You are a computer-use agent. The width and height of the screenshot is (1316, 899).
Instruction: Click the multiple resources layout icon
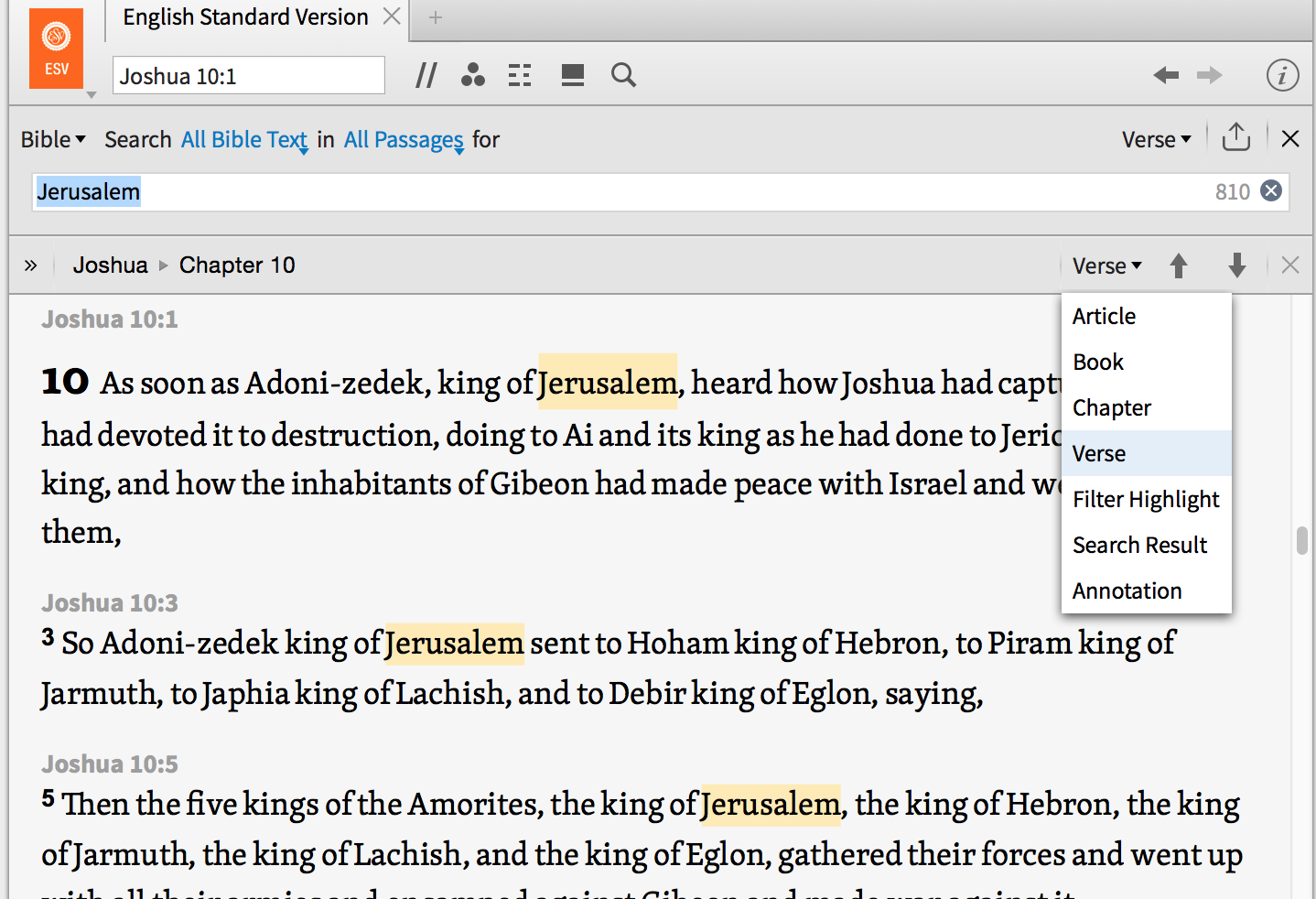(x=520, y=75)
